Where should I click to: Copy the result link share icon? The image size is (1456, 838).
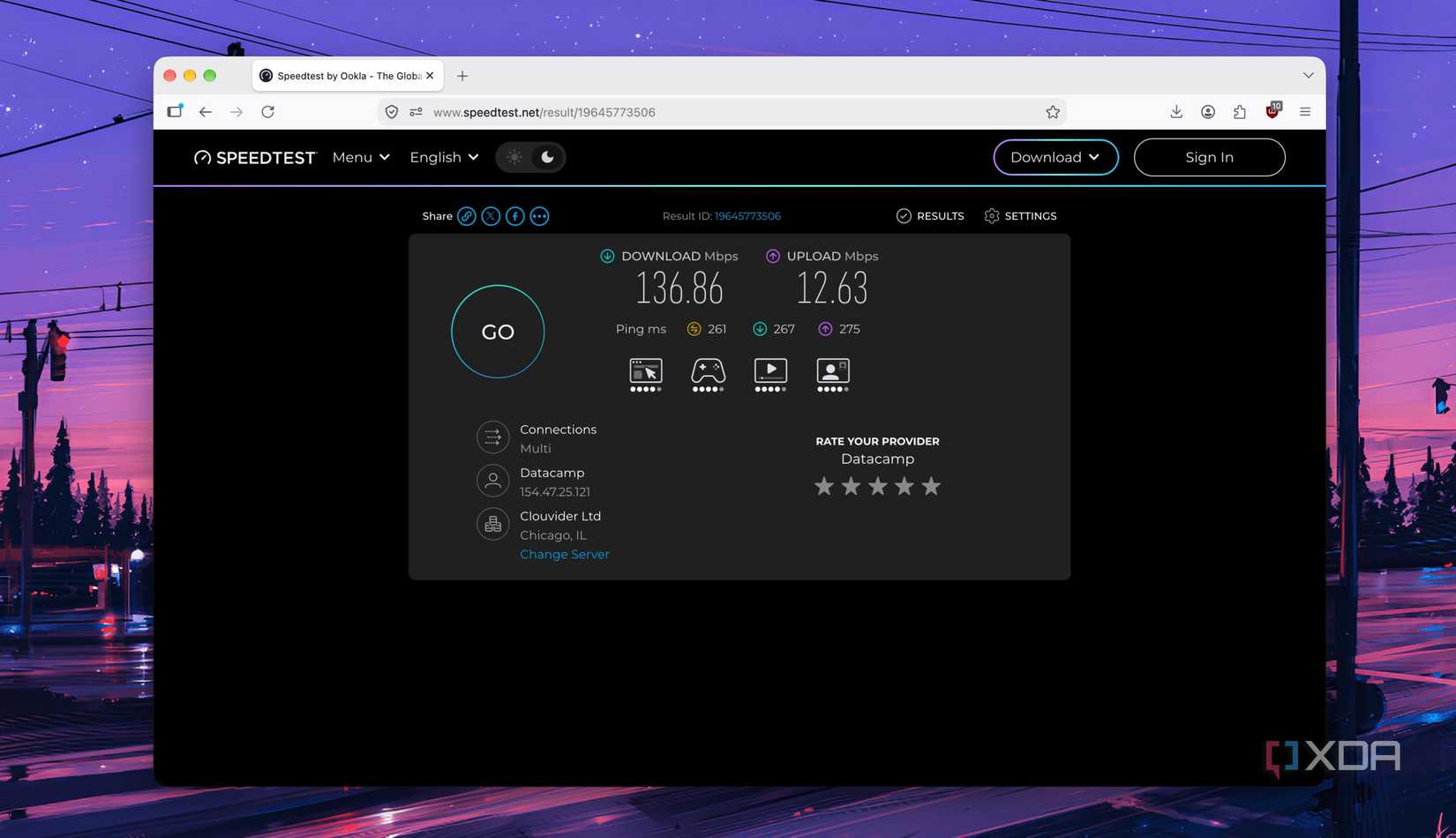[467, 216]
